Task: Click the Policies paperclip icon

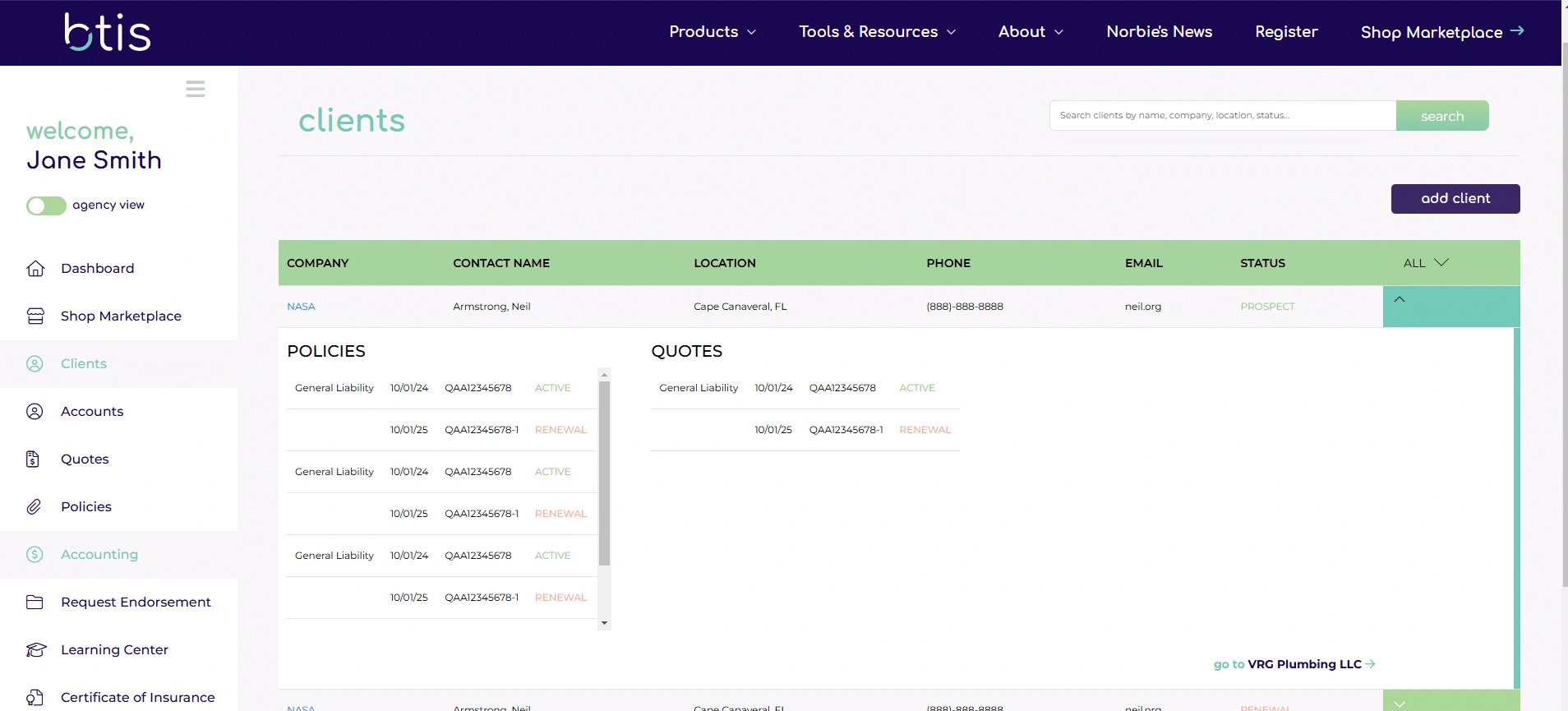Action: click(34, 507)
